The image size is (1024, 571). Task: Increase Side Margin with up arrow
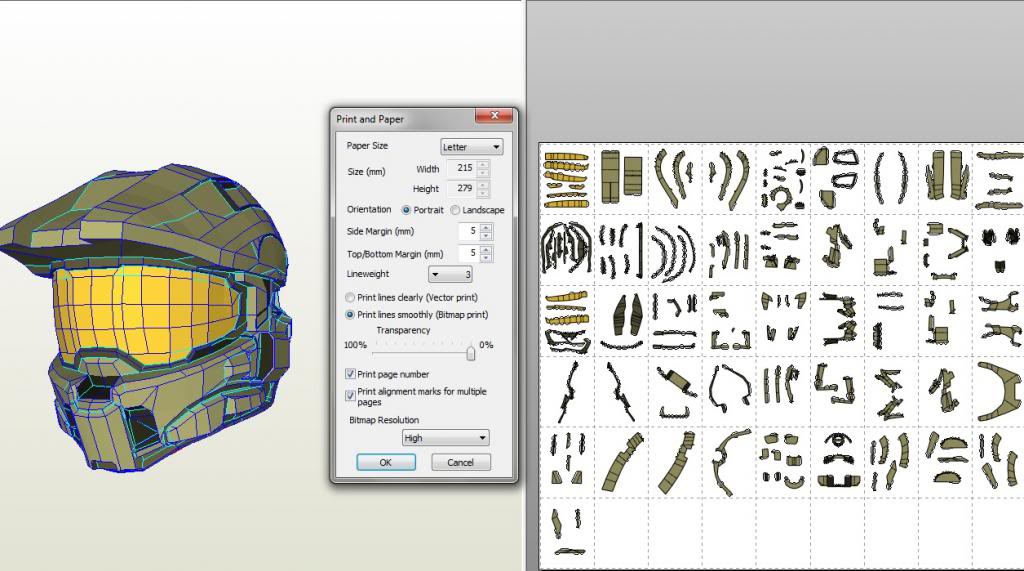(486, 228)
